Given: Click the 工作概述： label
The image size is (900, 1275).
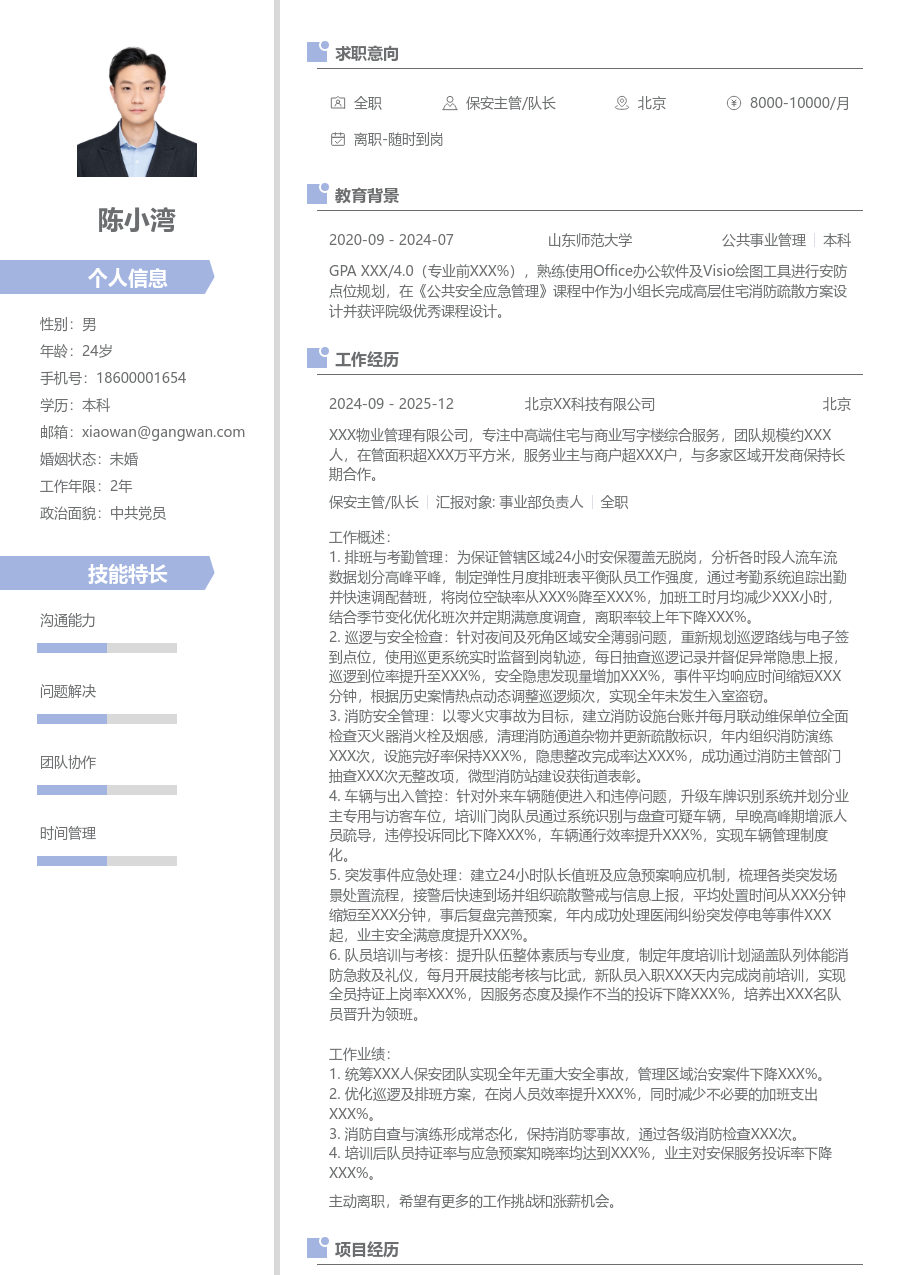Looking at the screenshot, I should click(361, 537).
